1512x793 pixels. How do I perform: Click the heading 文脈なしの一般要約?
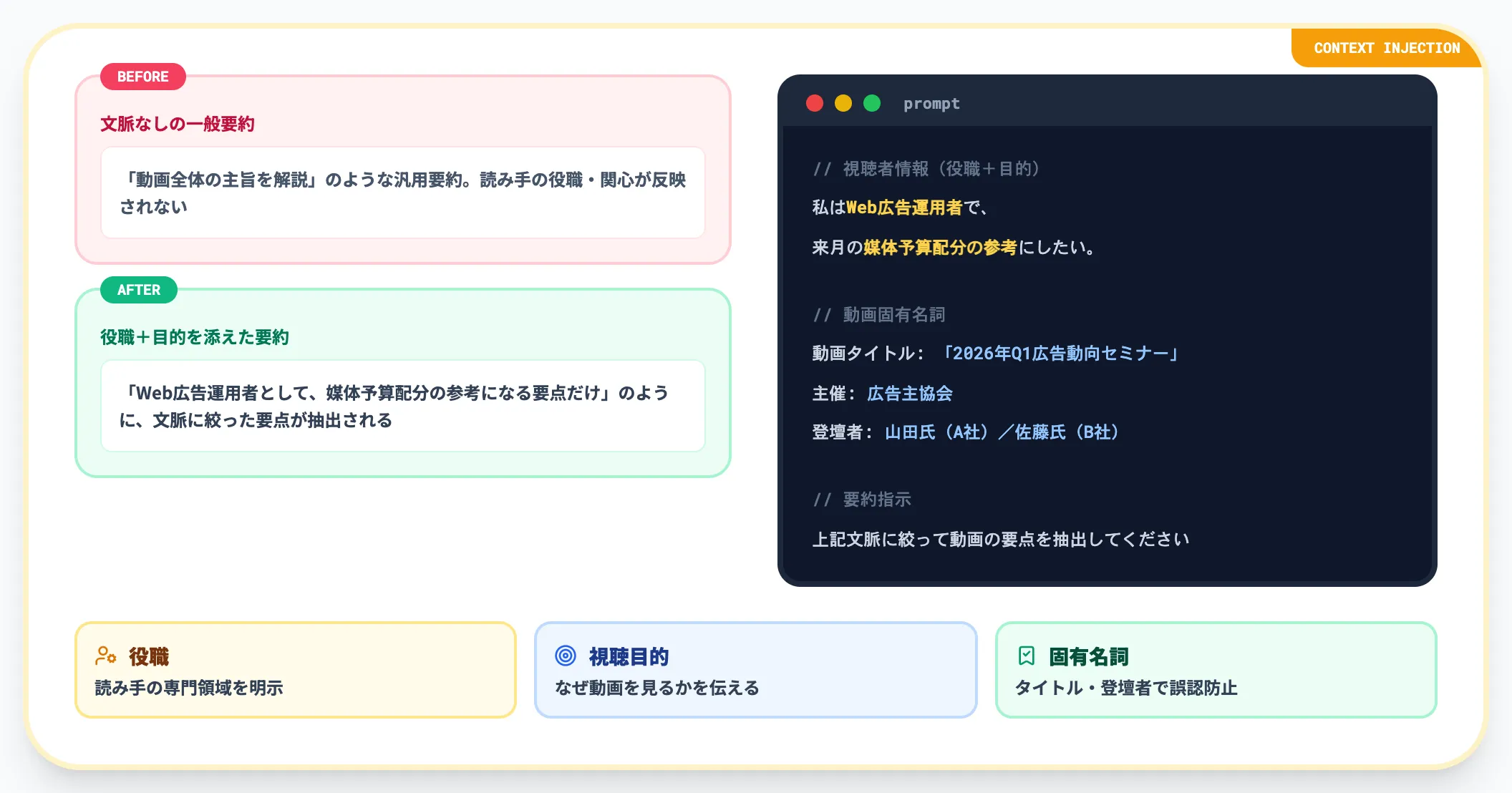(178, 124)
